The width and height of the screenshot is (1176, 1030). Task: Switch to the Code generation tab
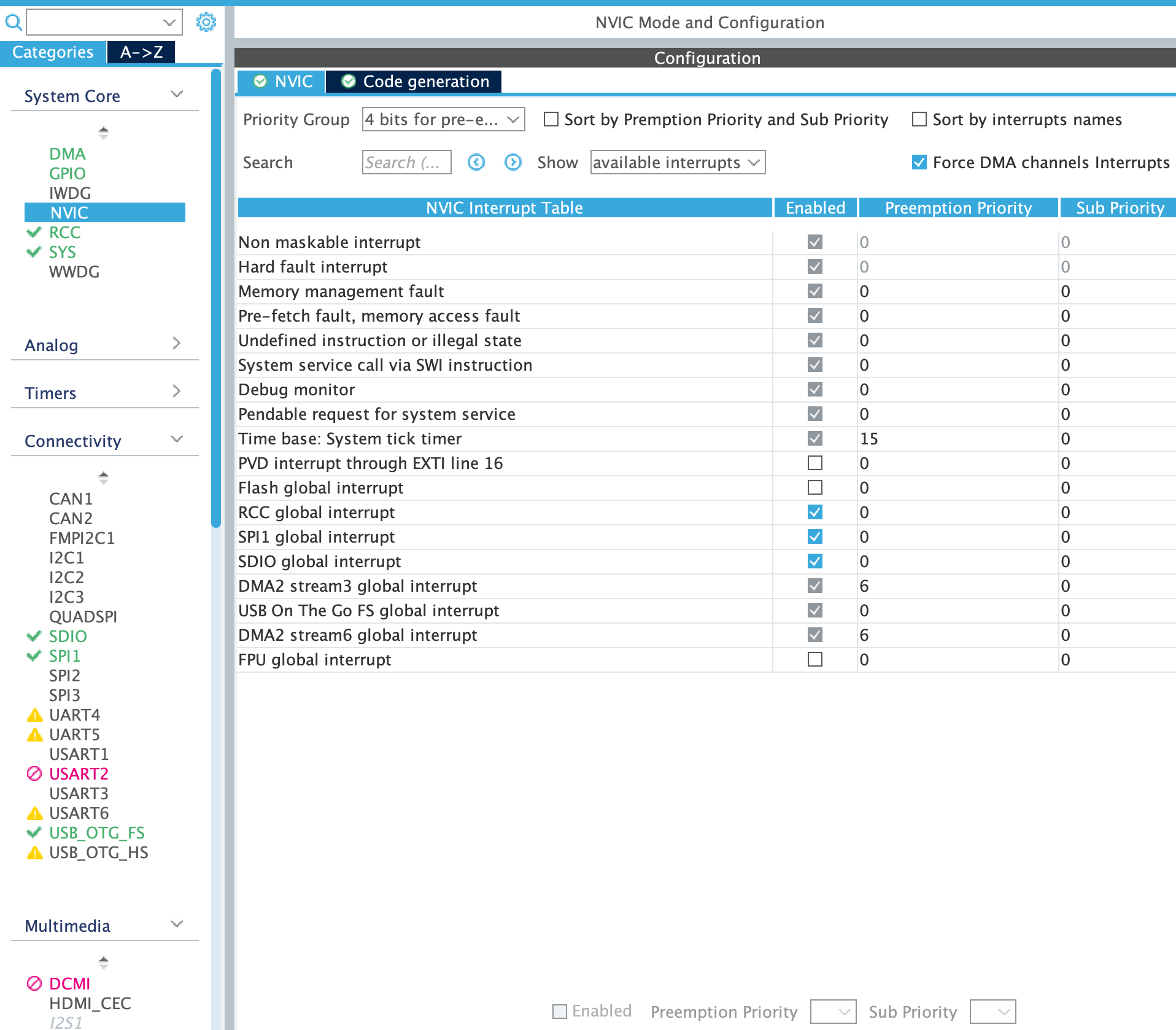[x=414, y=82]
